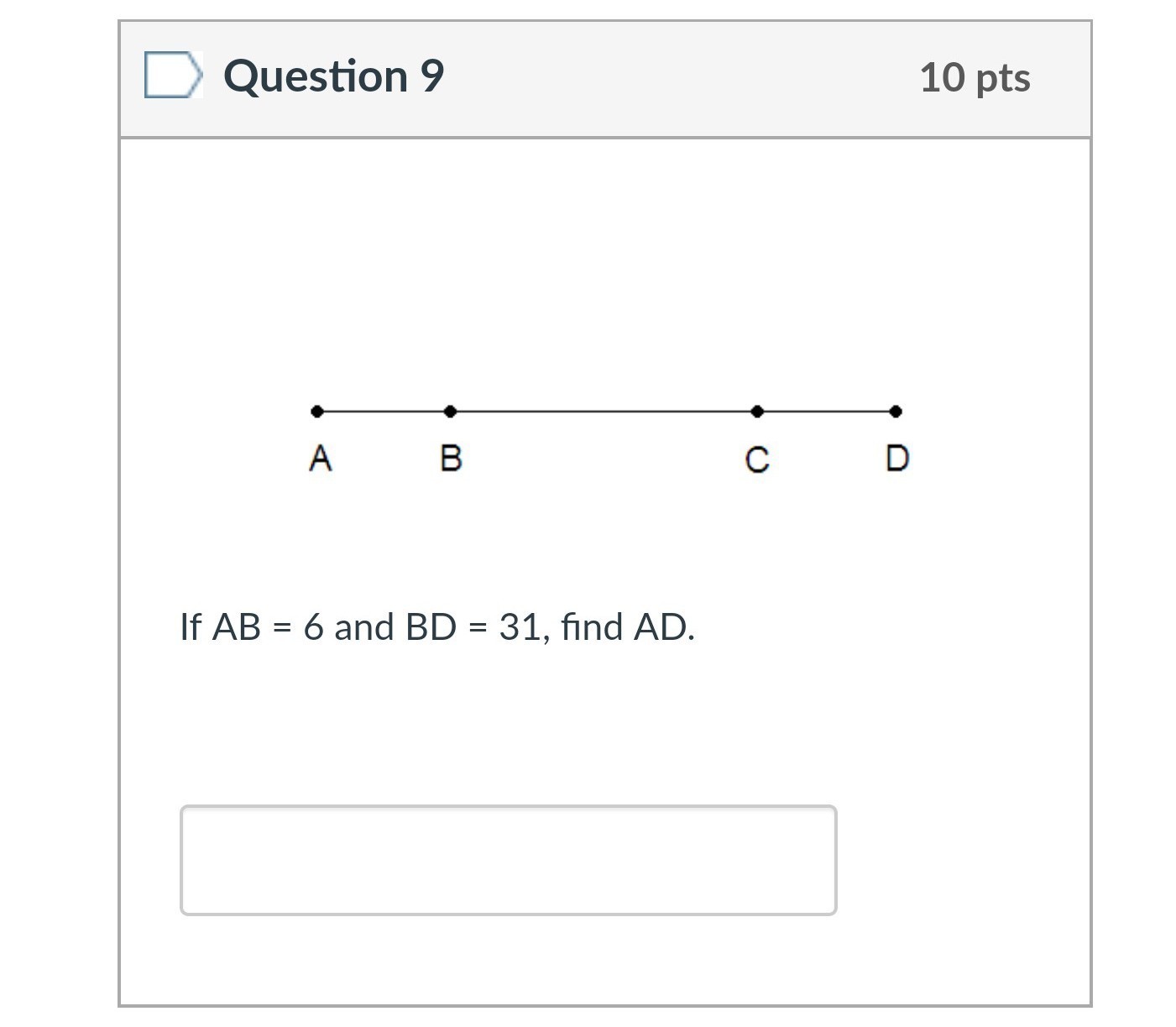Click point D dot on the line

[x=896, y=411]
